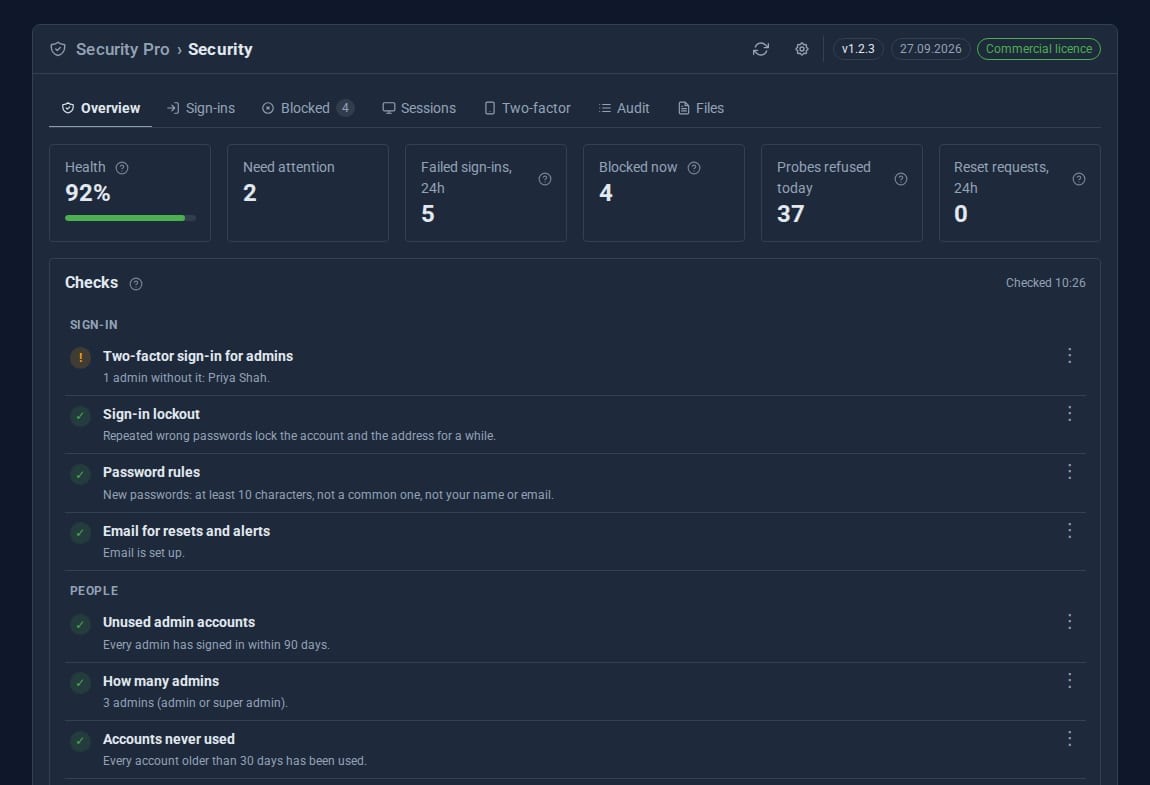
Task: Click the green check icon for Password rules
Action: (81, 475)
